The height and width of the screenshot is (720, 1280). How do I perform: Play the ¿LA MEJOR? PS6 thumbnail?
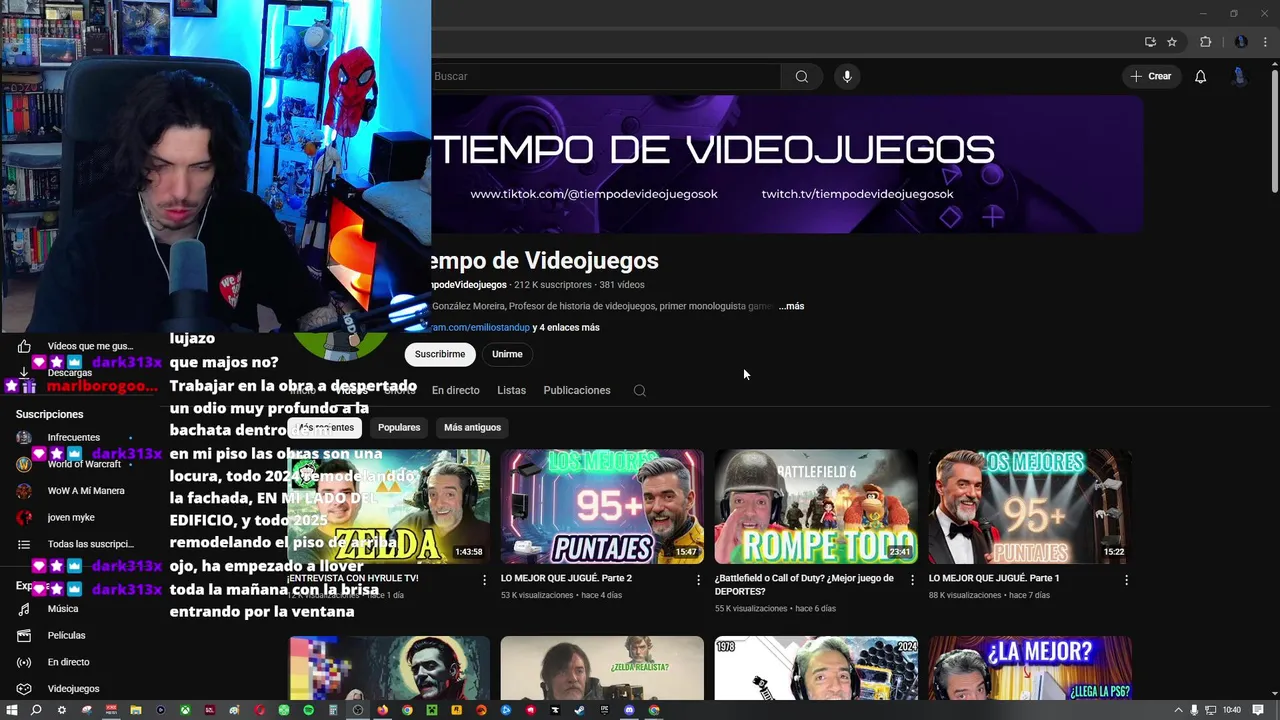[x=1030, y=668]
